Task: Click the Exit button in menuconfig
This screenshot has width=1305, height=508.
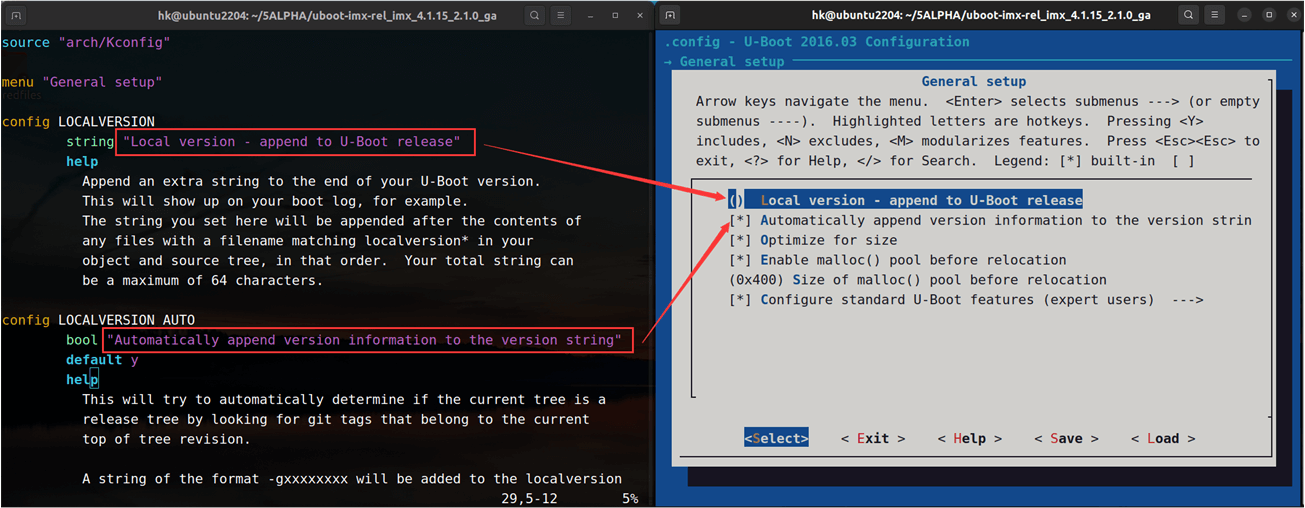Action: 872,439
